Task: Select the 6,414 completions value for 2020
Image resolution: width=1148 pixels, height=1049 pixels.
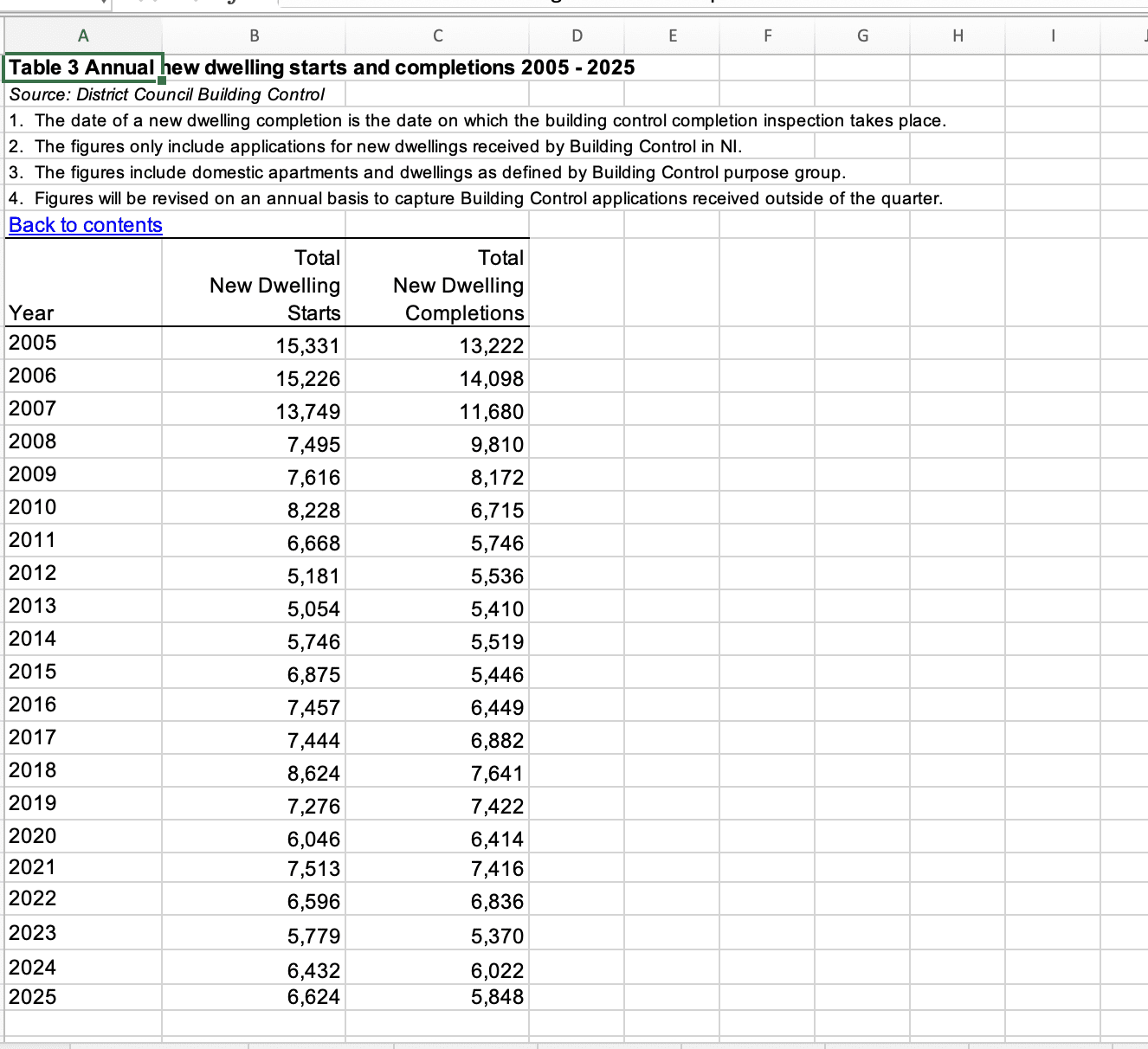Action: click(x=437, y=836)
